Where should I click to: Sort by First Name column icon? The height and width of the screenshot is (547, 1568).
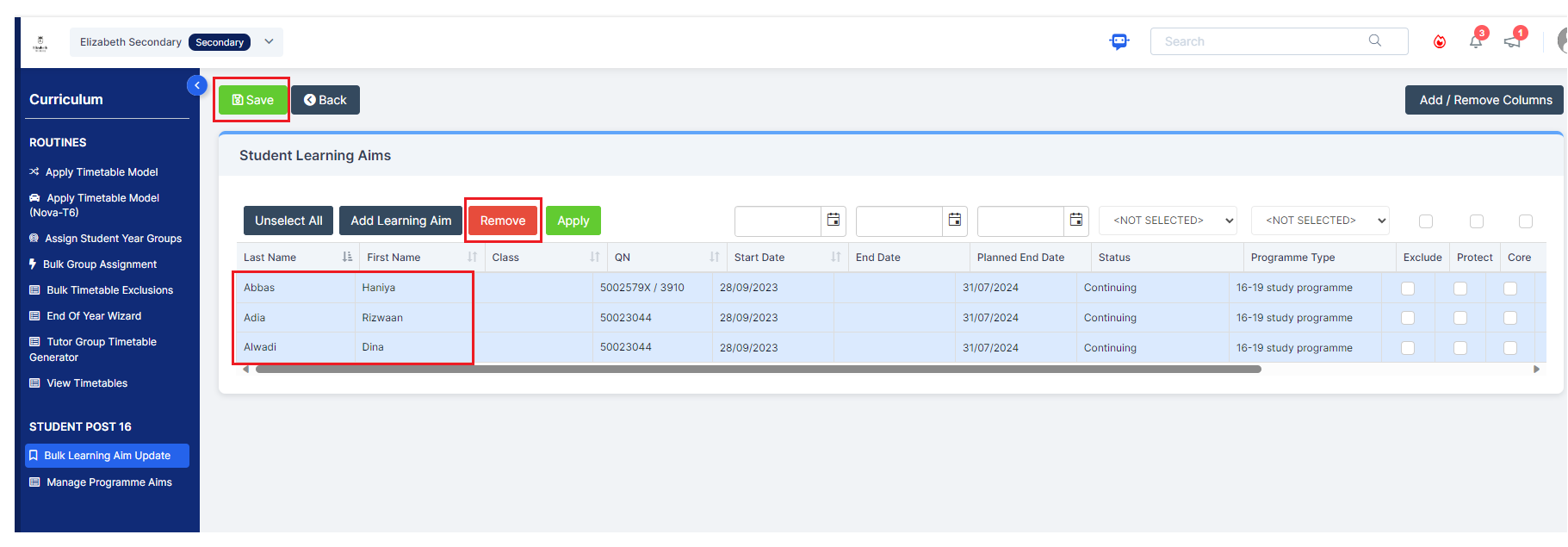click(472, 257)
